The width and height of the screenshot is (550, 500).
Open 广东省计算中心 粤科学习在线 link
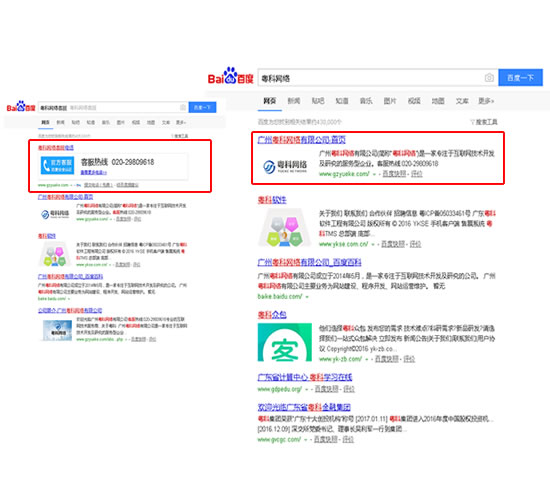point(304,377)
